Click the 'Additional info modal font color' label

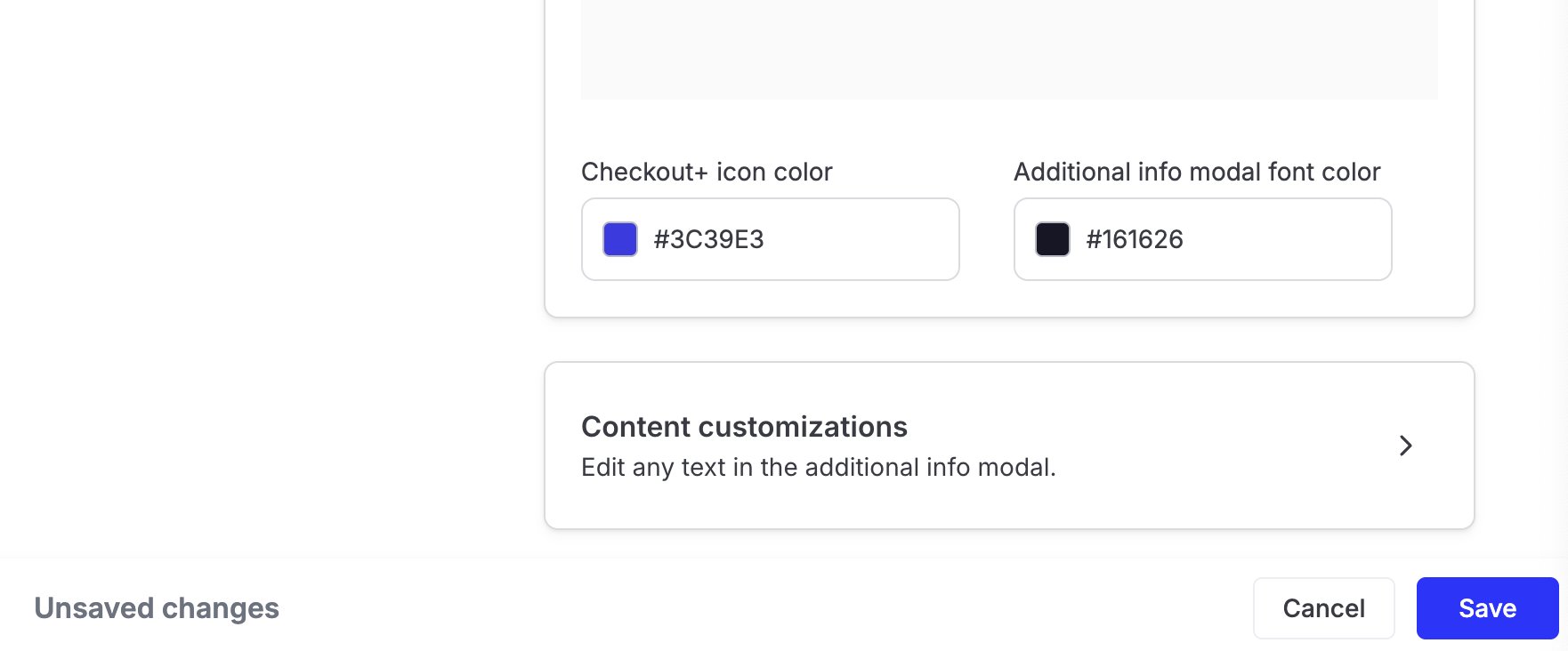point(1197,172)
